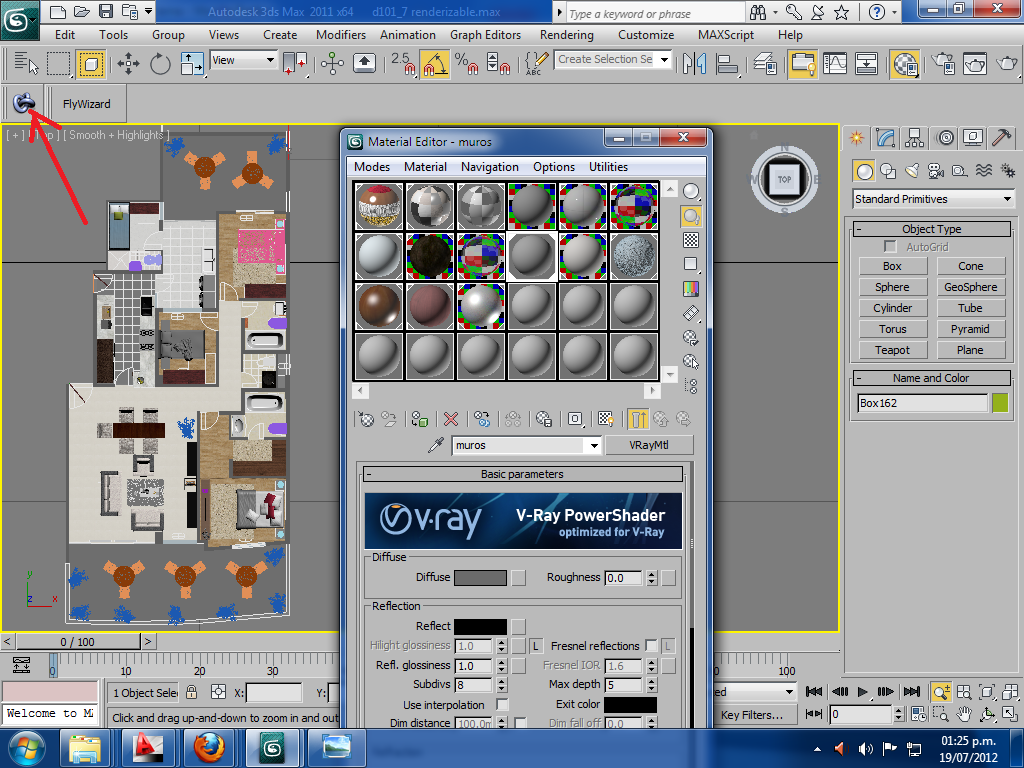This screenshot has height=768, width=1024.
Task: Select the Cameras category icon
Action: 936,171
